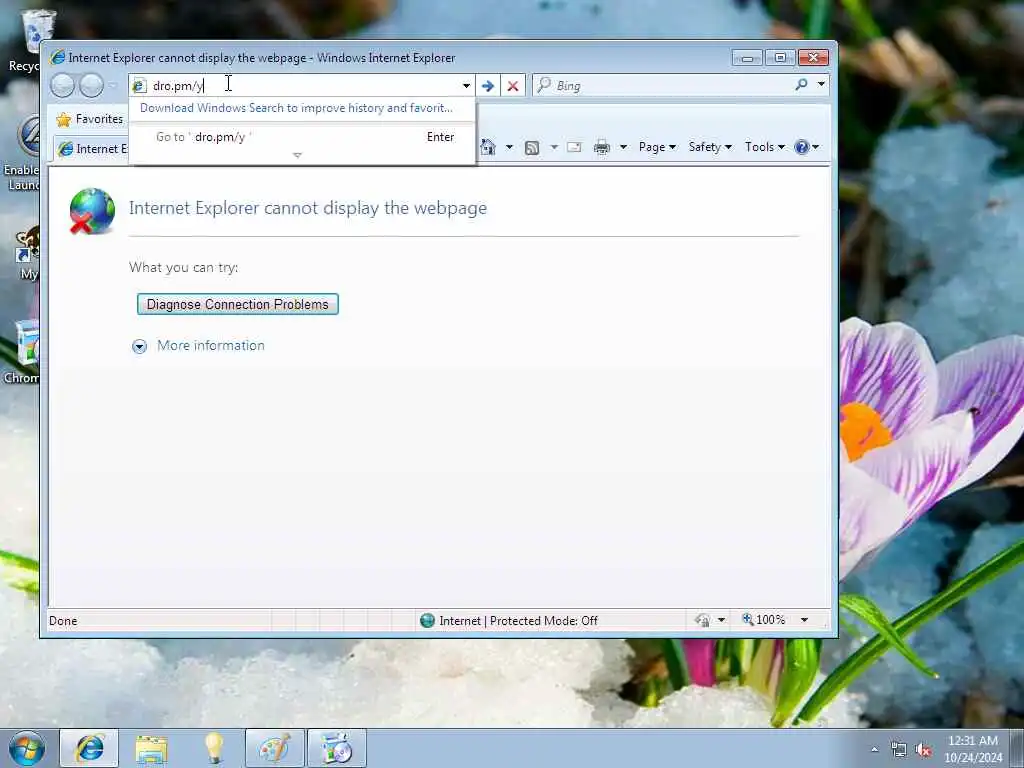This screenshot has height=768, width=1024.
Task: Expand autocomplete list with down chevron
Action: coord(297,155)
